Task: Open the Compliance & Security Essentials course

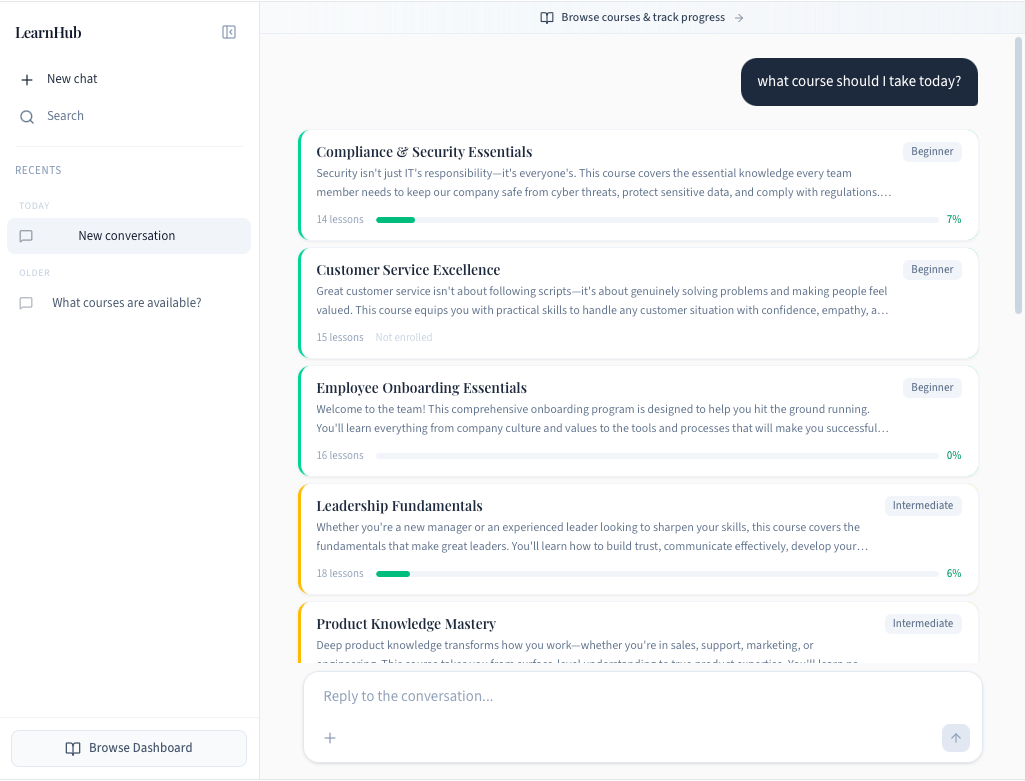Action: pyautogui.click(x=637, y=184)
